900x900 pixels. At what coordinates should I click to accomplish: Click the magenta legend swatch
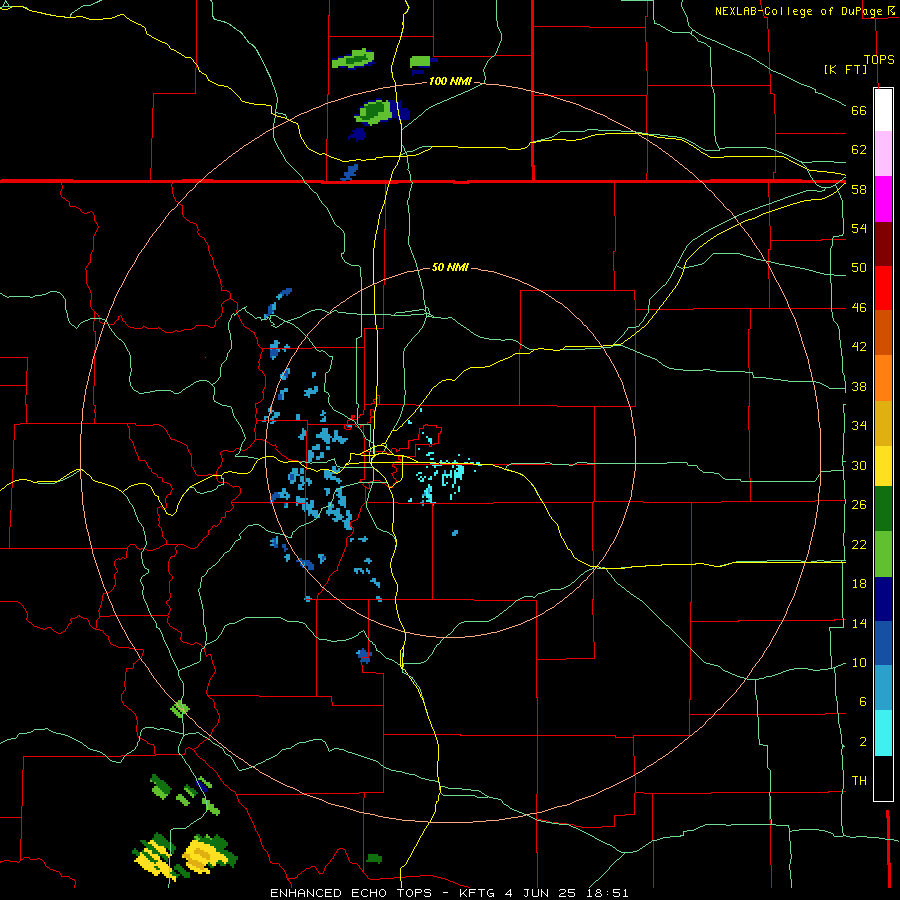pos(883,199)
